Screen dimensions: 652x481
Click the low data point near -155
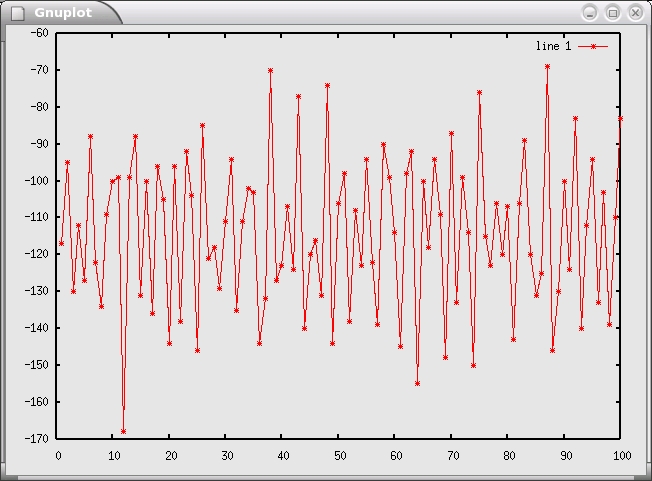[x=417, y=383]
